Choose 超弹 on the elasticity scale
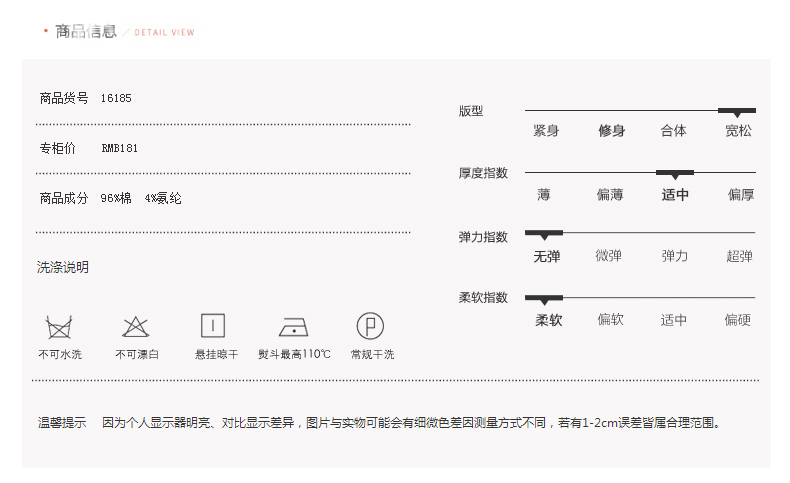Screen dimensions: 790x483 pos(739,257)
